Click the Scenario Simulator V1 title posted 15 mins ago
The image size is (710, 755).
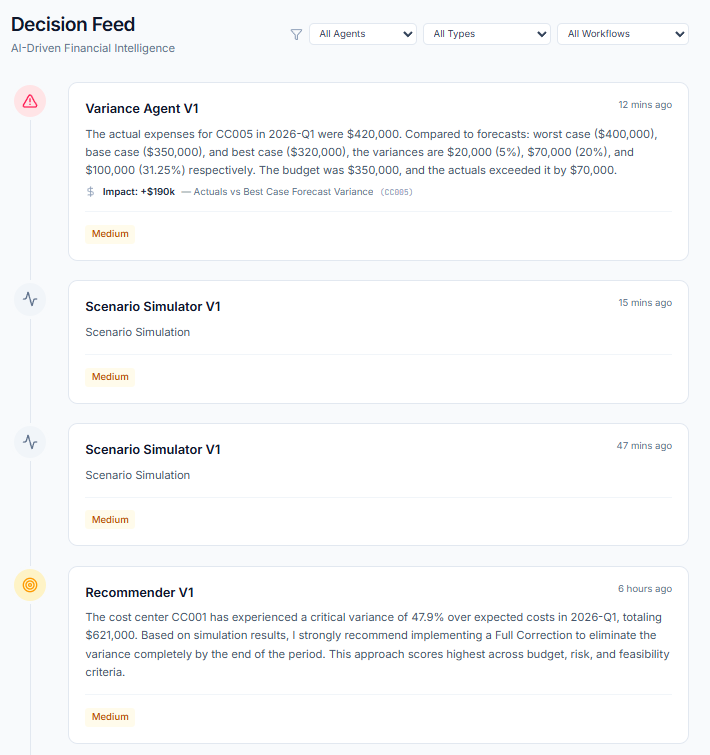pos(153,307)
